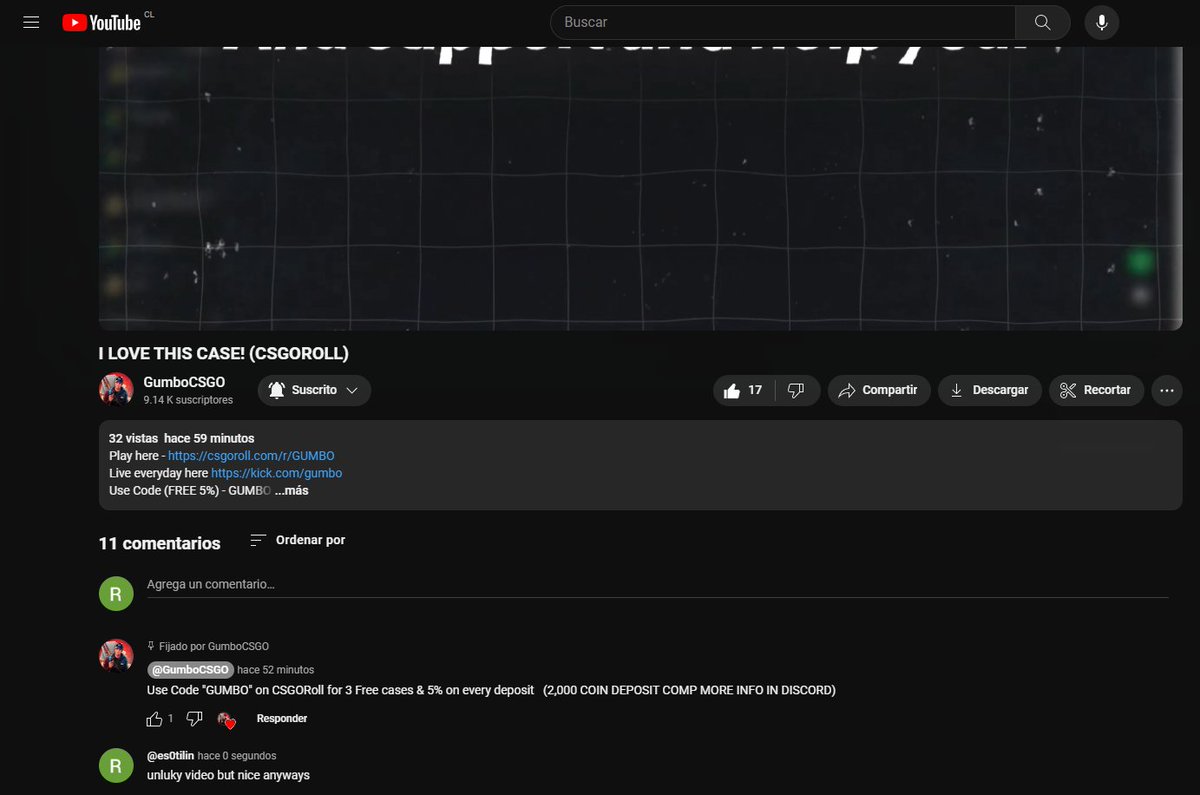The height and width of the screenshot is (795, 1200).
Task: Clip the video using Recortar
Action: (x=1096, y=390)
